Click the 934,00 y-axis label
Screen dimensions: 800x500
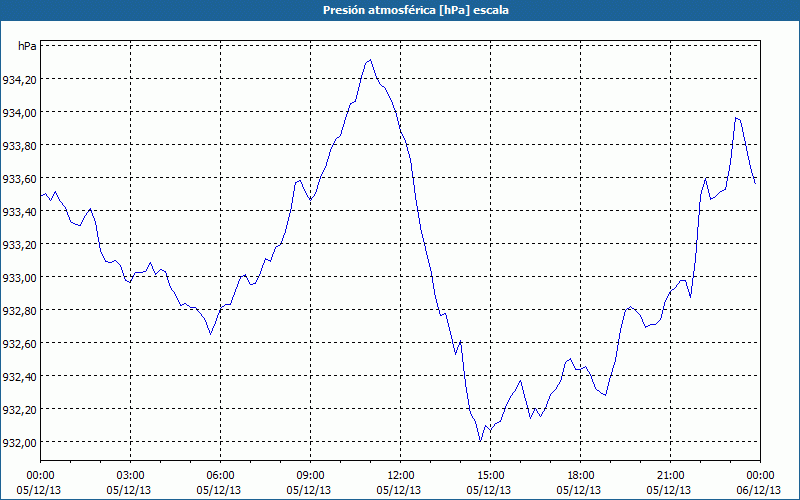pyautogui.click(x=19, y=112)
